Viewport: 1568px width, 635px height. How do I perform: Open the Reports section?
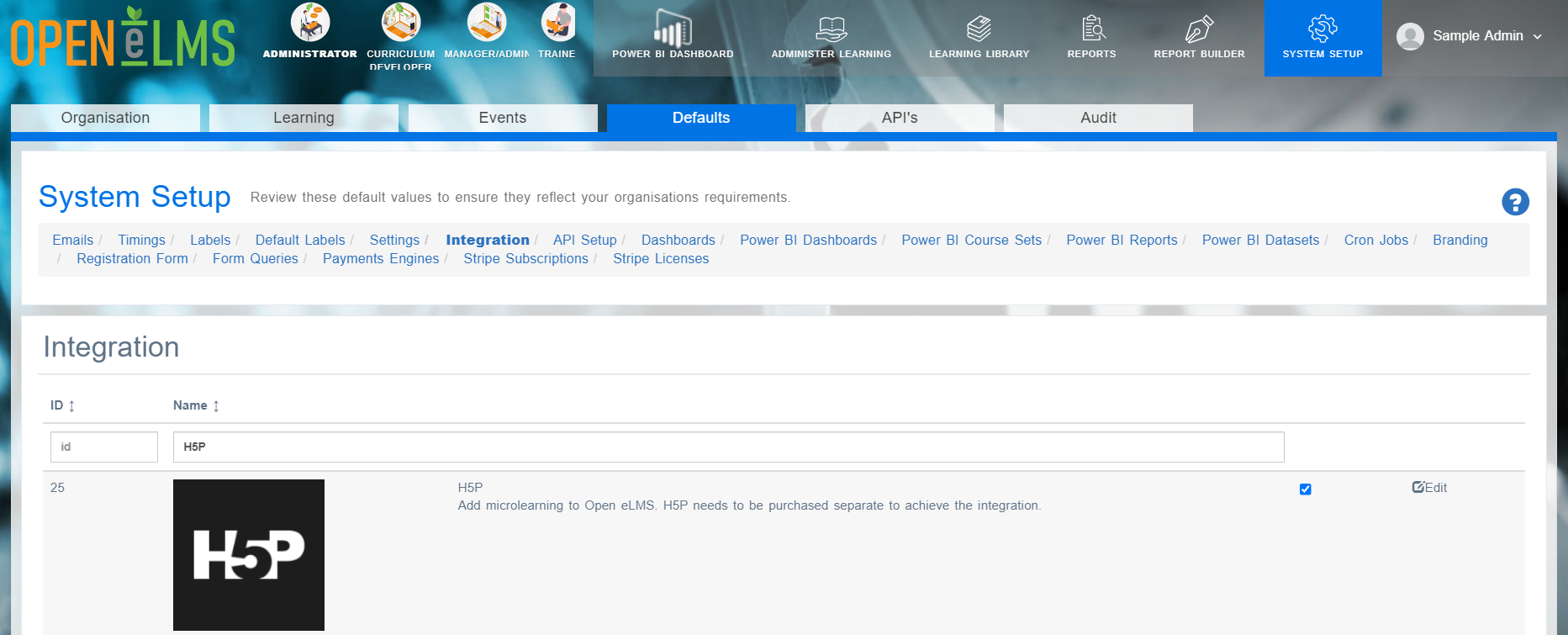[x=1091, y=38]
